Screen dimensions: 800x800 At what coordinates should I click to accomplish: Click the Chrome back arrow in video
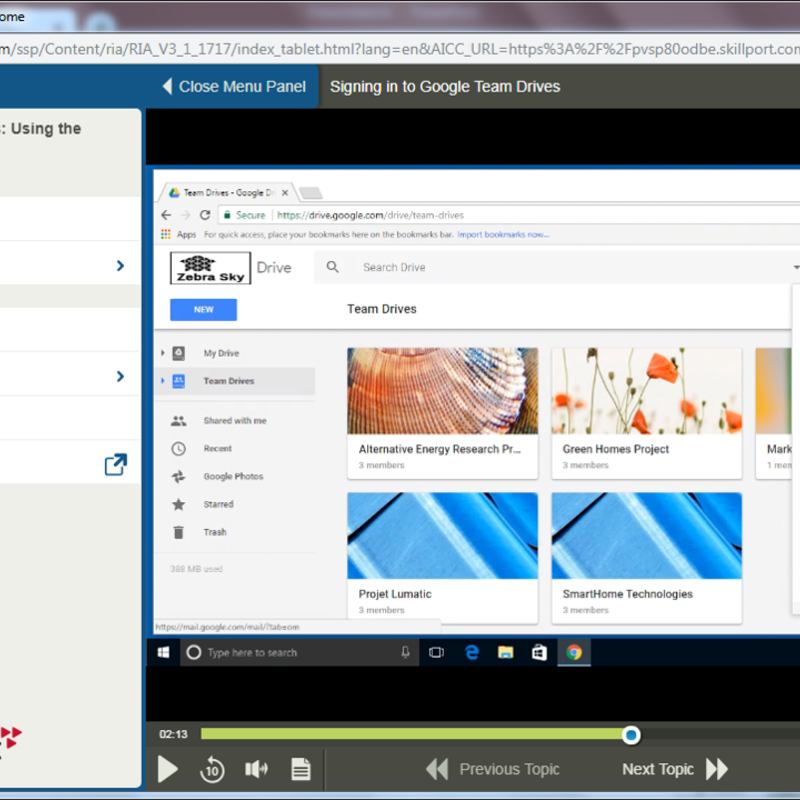(x=166, y=215)
